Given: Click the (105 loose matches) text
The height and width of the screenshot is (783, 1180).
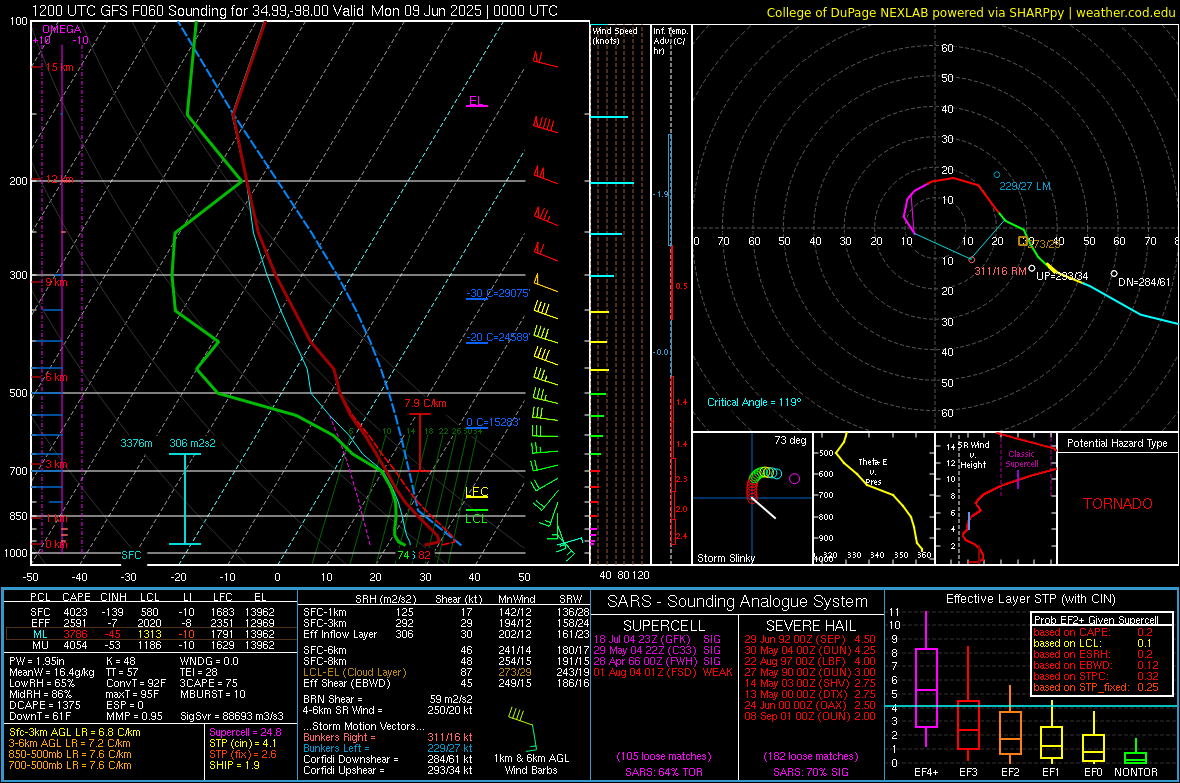Looking at the screenshot, I should (664, 756).
